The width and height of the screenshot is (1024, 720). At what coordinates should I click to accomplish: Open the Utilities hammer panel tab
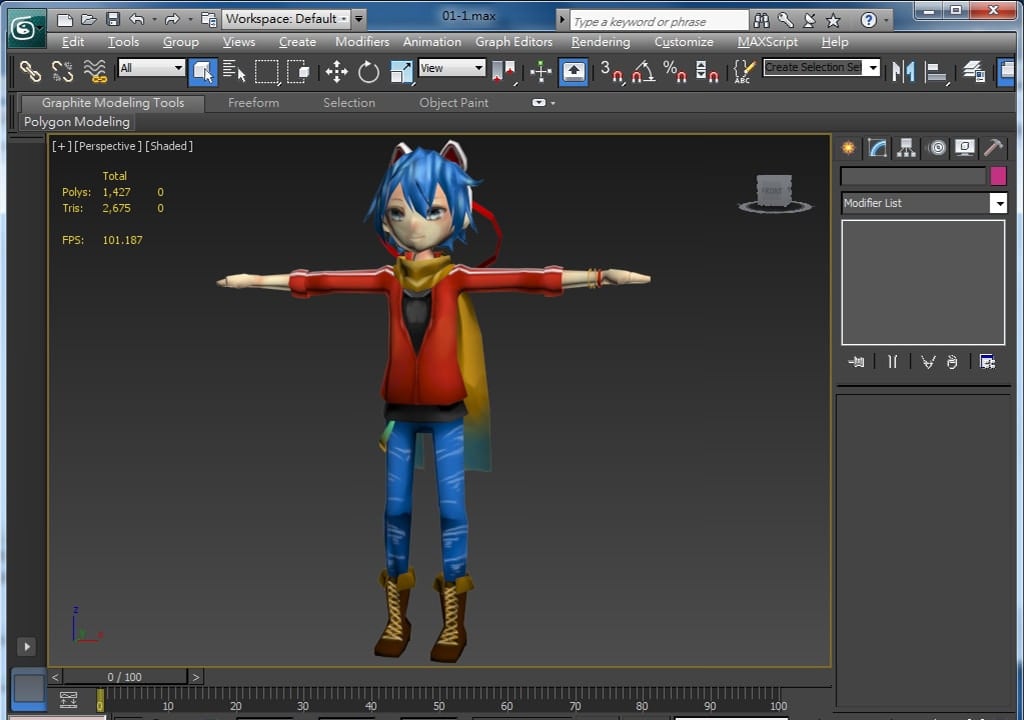993,148
